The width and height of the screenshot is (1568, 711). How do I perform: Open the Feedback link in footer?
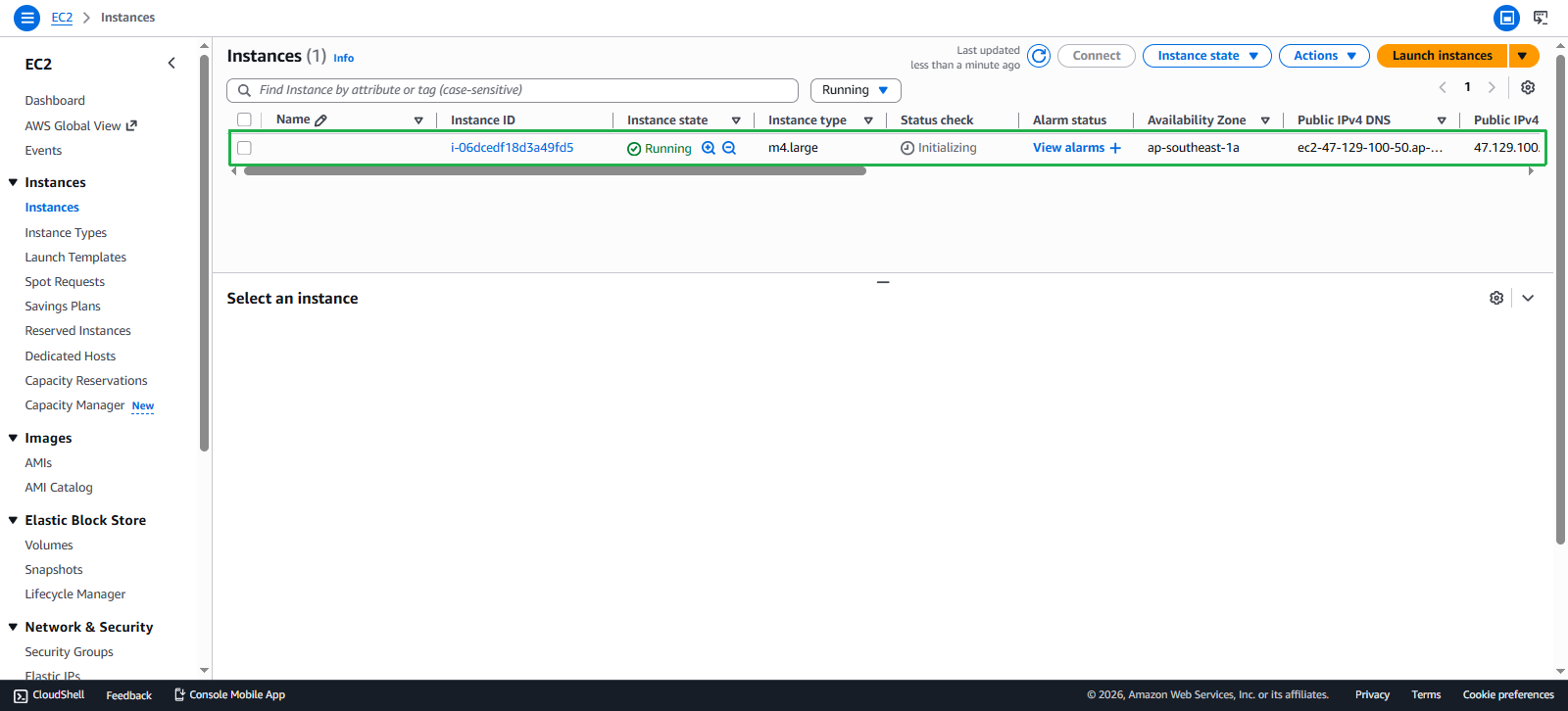128,695
